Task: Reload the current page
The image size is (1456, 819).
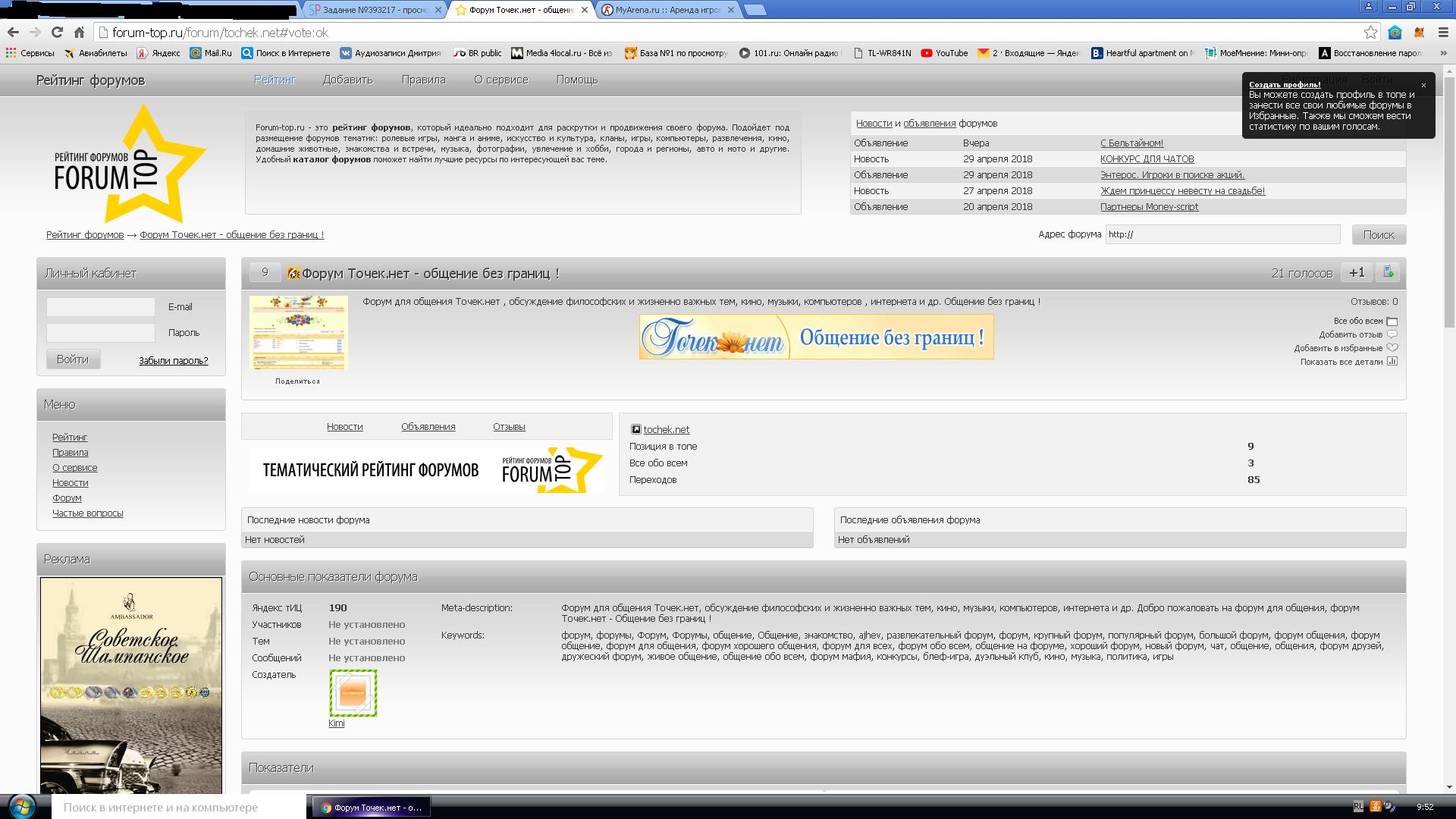Action: click(57, 32)
